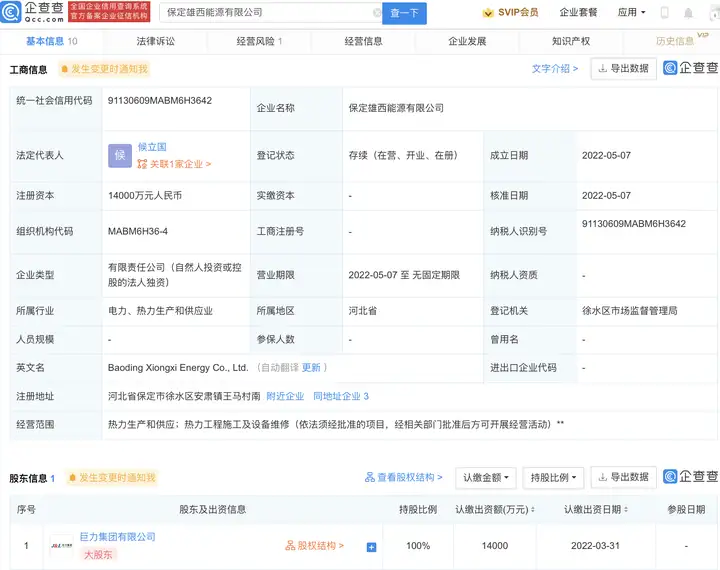
Task: Click the blue plus icon in the shareholder row
Action: pyautogui.click(x=371, y=547)
